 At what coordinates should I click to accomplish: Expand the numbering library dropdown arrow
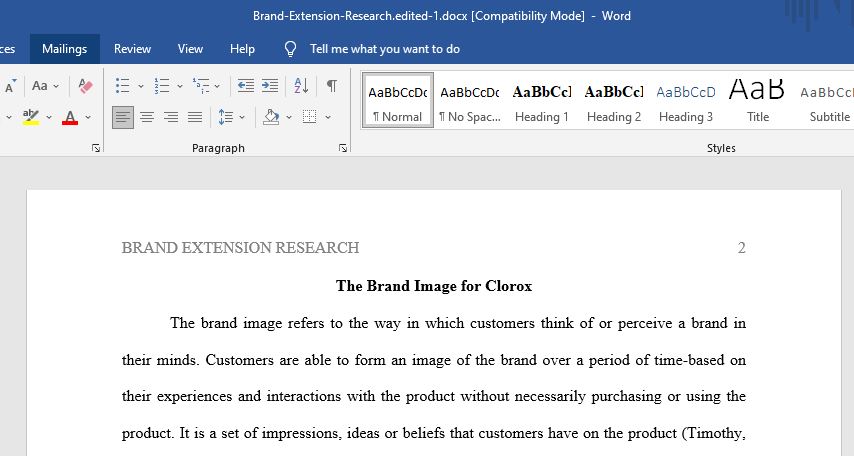coord(180,86)
